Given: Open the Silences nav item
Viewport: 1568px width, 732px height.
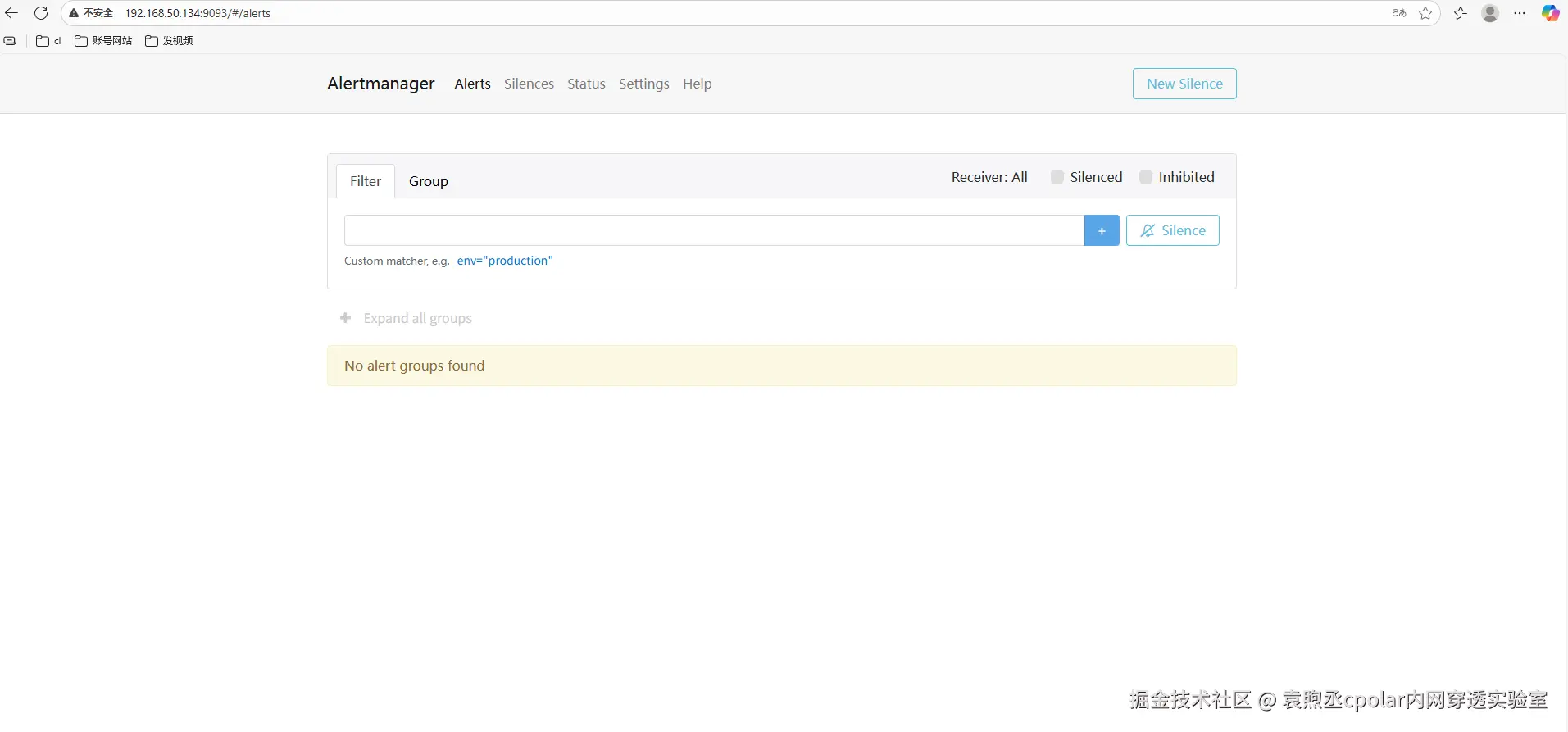Looking at the screenshot, I should click(x=529, y=84).
